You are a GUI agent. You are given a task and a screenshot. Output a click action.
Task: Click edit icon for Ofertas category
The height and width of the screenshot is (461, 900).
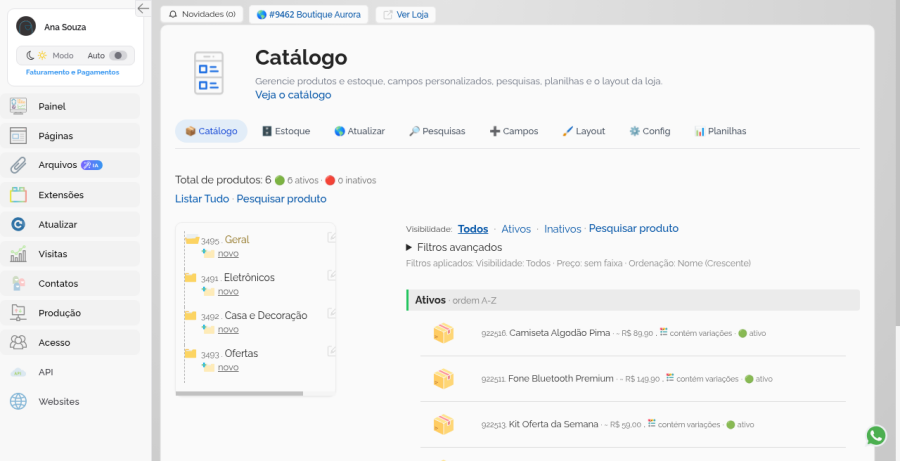331,351
